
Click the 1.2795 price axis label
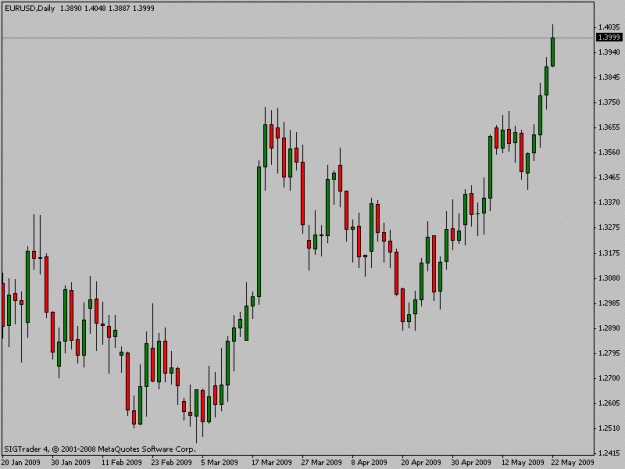[x=609, y=353]
